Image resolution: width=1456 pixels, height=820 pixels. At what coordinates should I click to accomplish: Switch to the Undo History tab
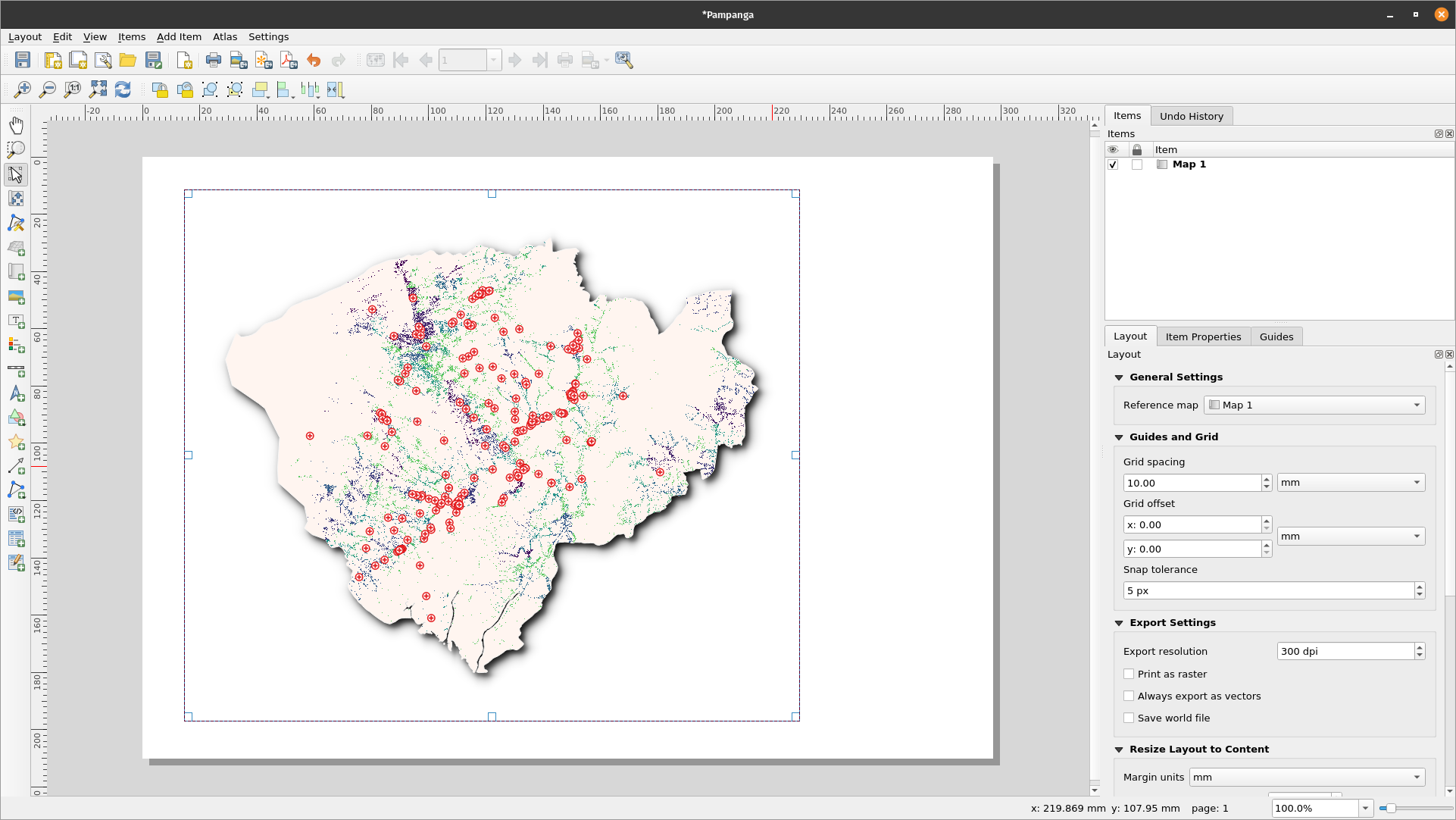click(x=1191, y=116)
